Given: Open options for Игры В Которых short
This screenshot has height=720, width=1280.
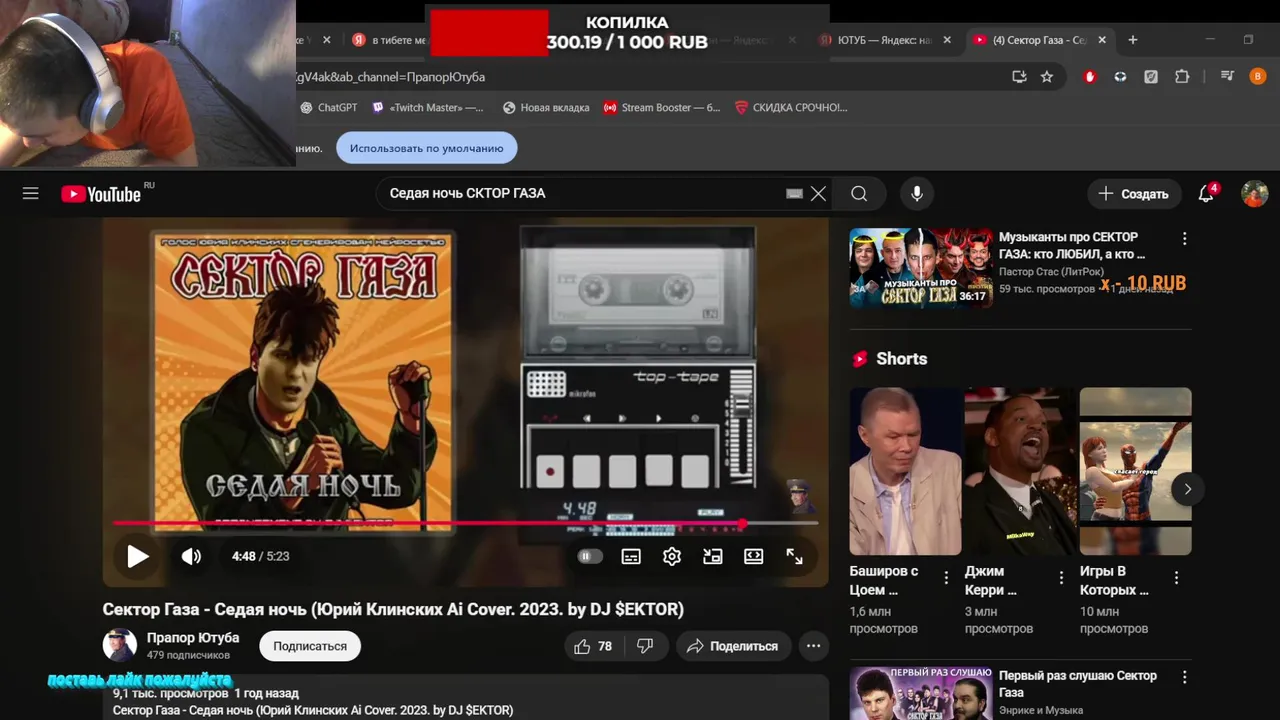Looking at the screenshot, I should tap(1177, 577).
